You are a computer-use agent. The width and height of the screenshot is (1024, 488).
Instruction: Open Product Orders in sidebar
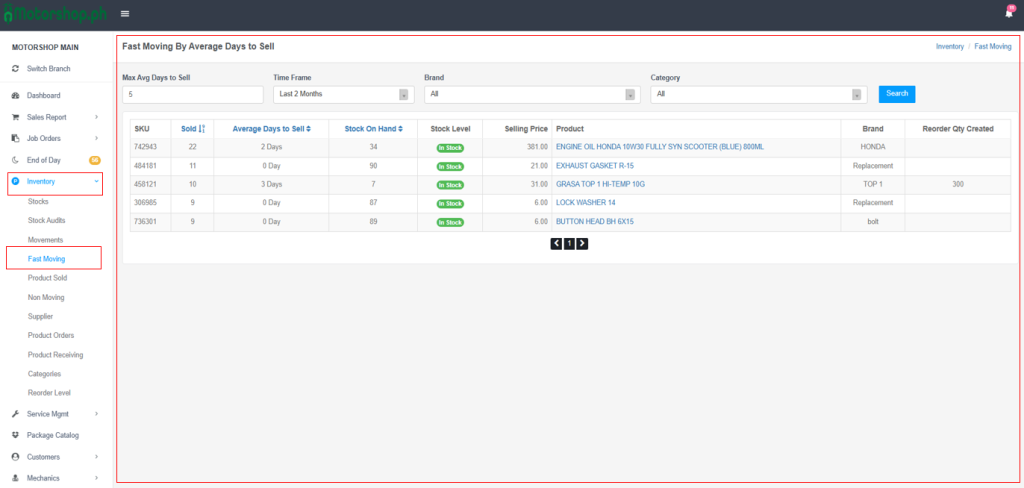pos(51,335)
